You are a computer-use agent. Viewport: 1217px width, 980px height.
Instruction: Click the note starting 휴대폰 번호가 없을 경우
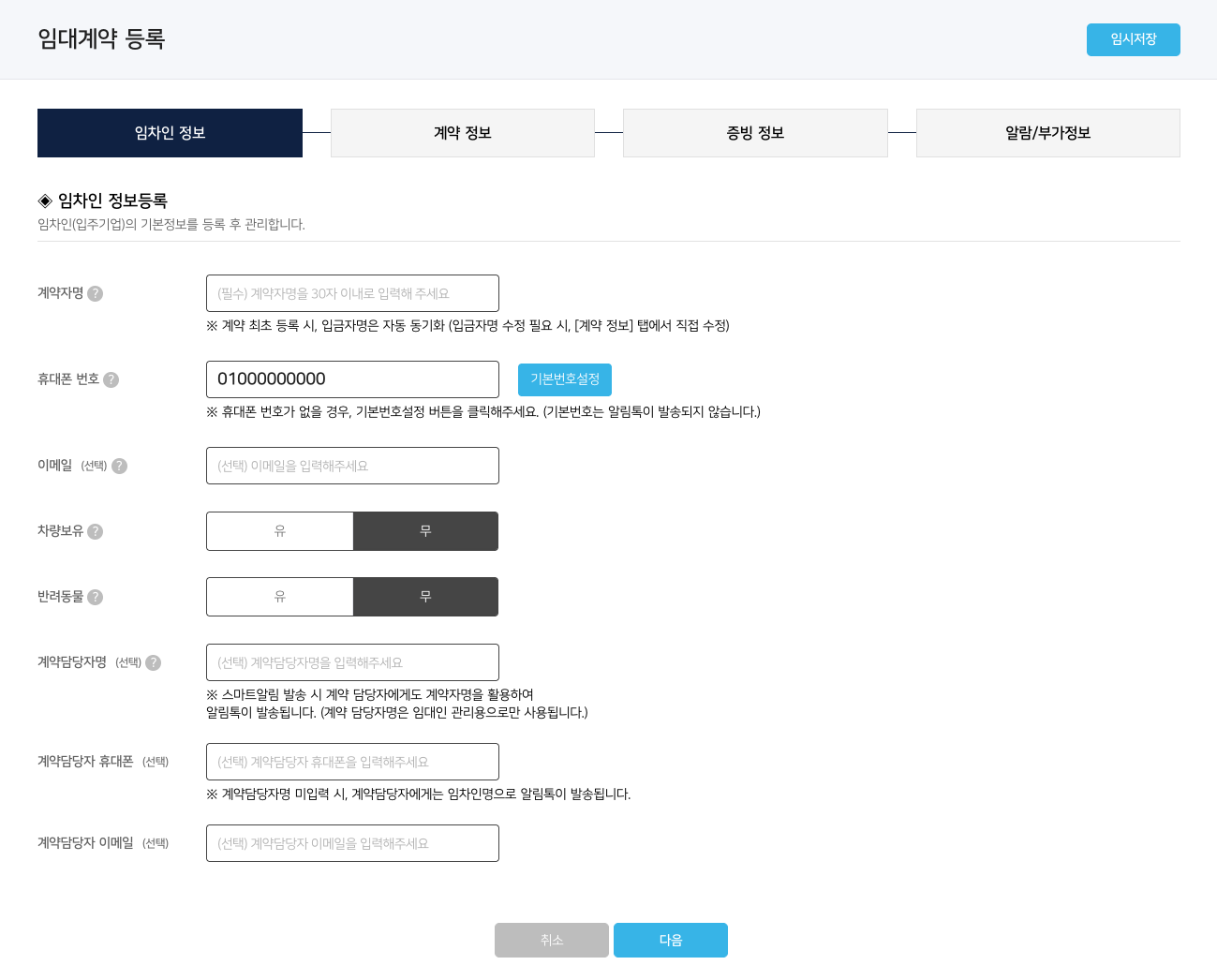[483, 412]
